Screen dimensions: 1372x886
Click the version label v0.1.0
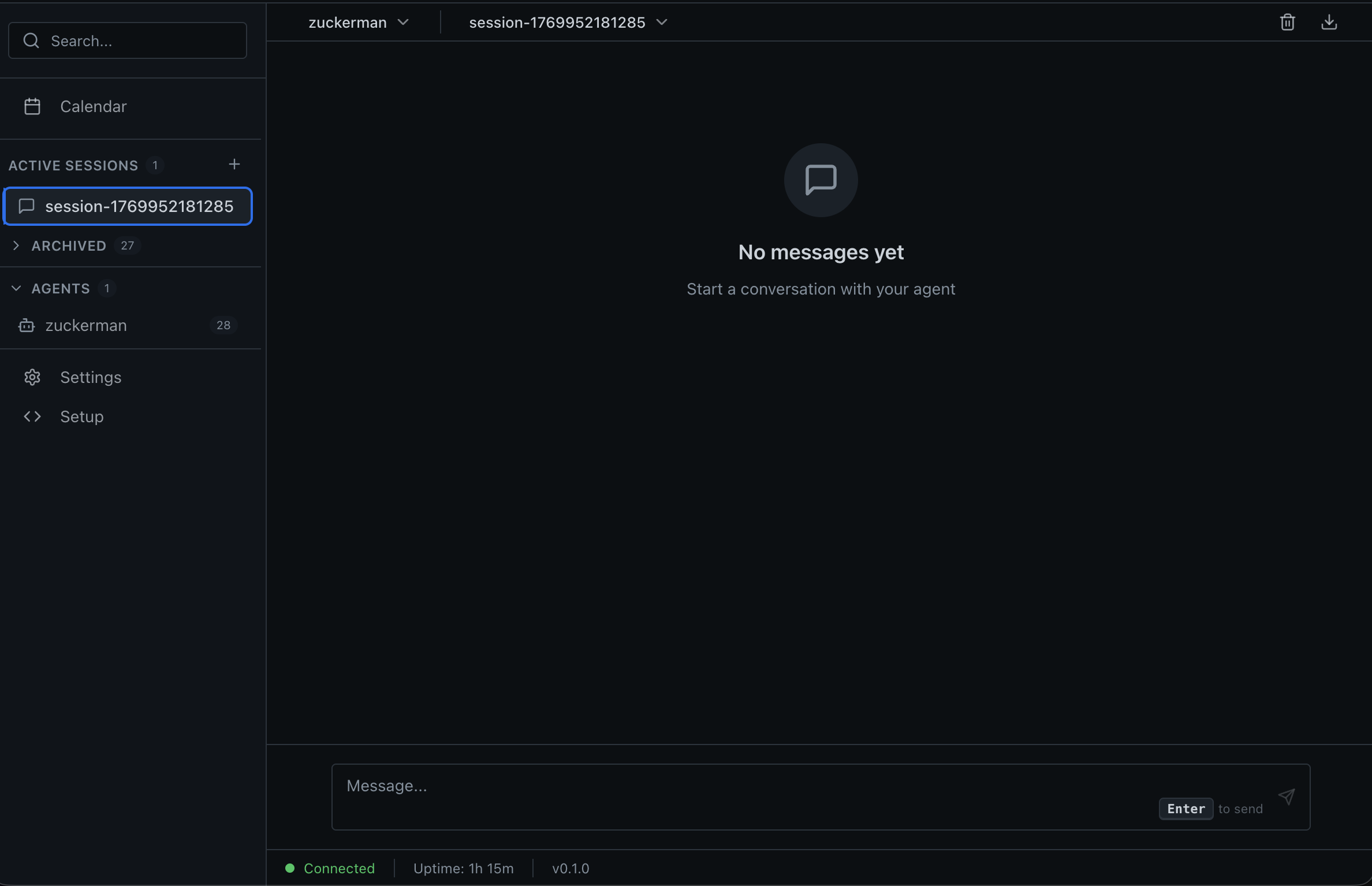[x=571, y=868]
